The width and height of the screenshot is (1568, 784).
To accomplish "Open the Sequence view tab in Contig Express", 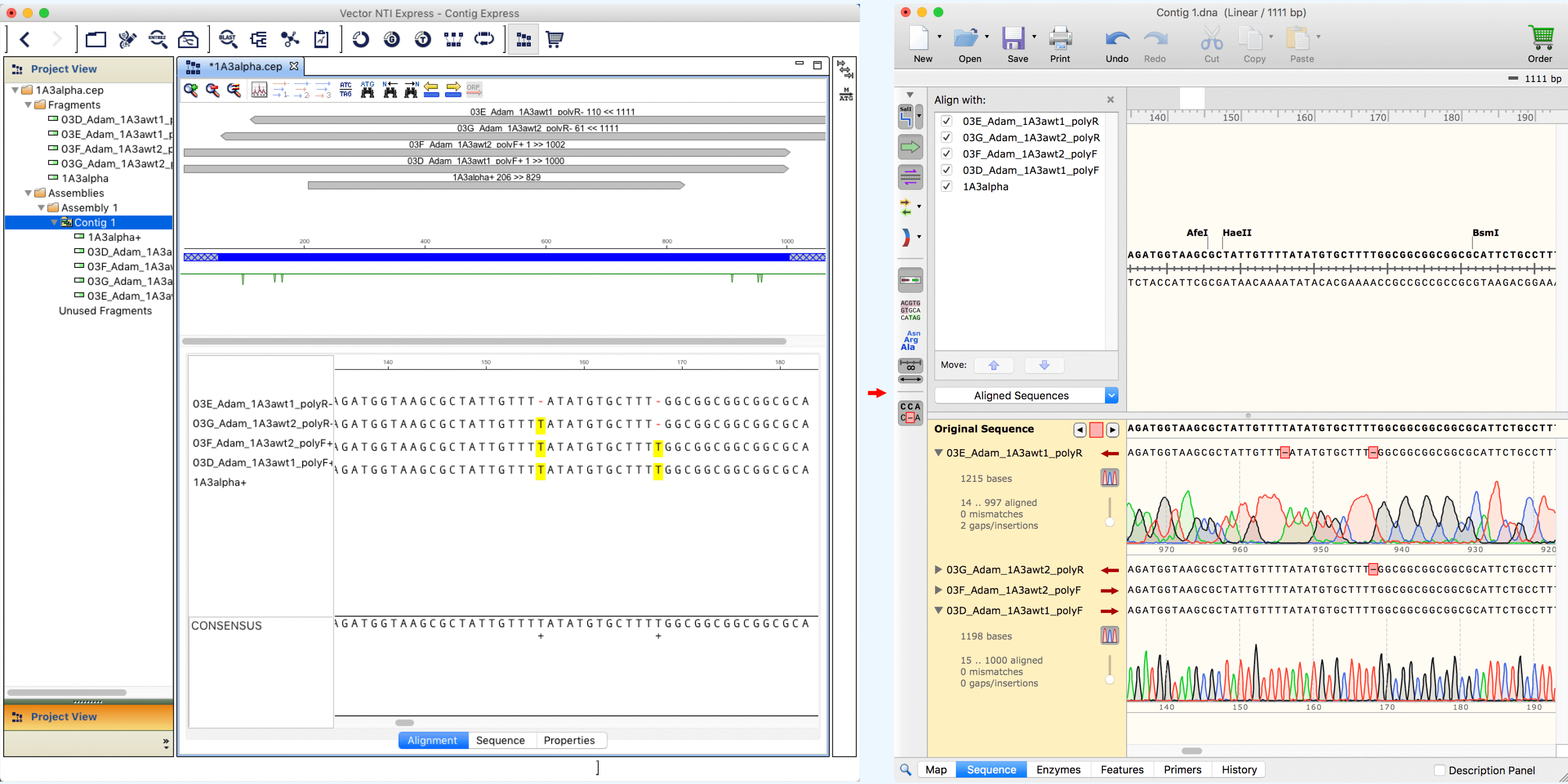I will click(x=500, y=740).
